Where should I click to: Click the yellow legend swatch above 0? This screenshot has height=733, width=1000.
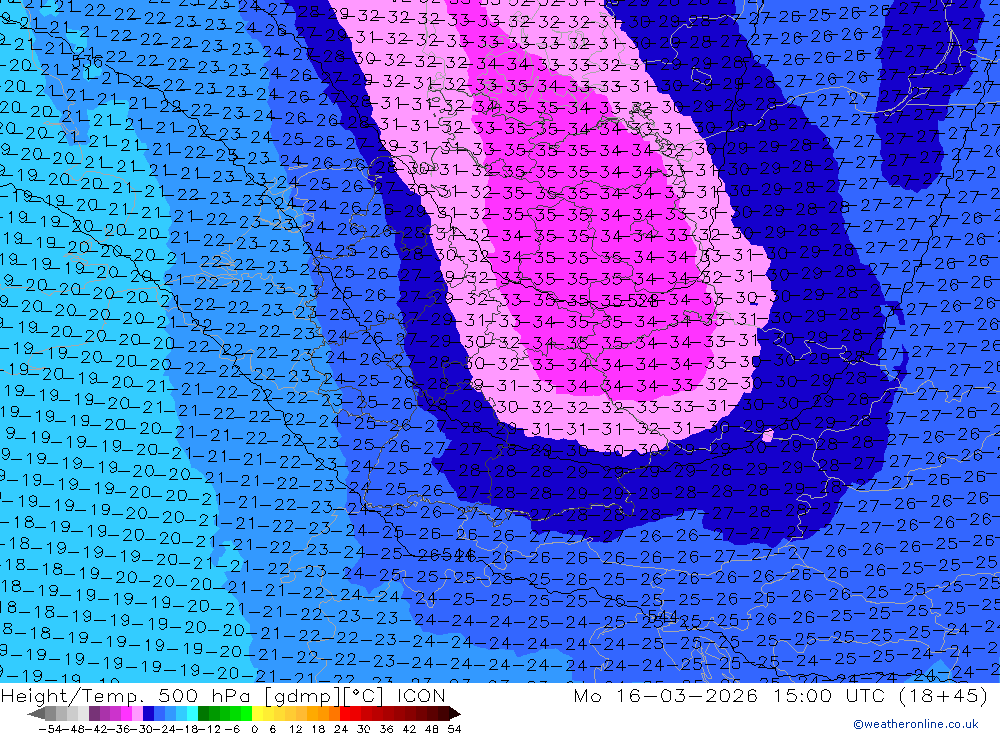258,713
